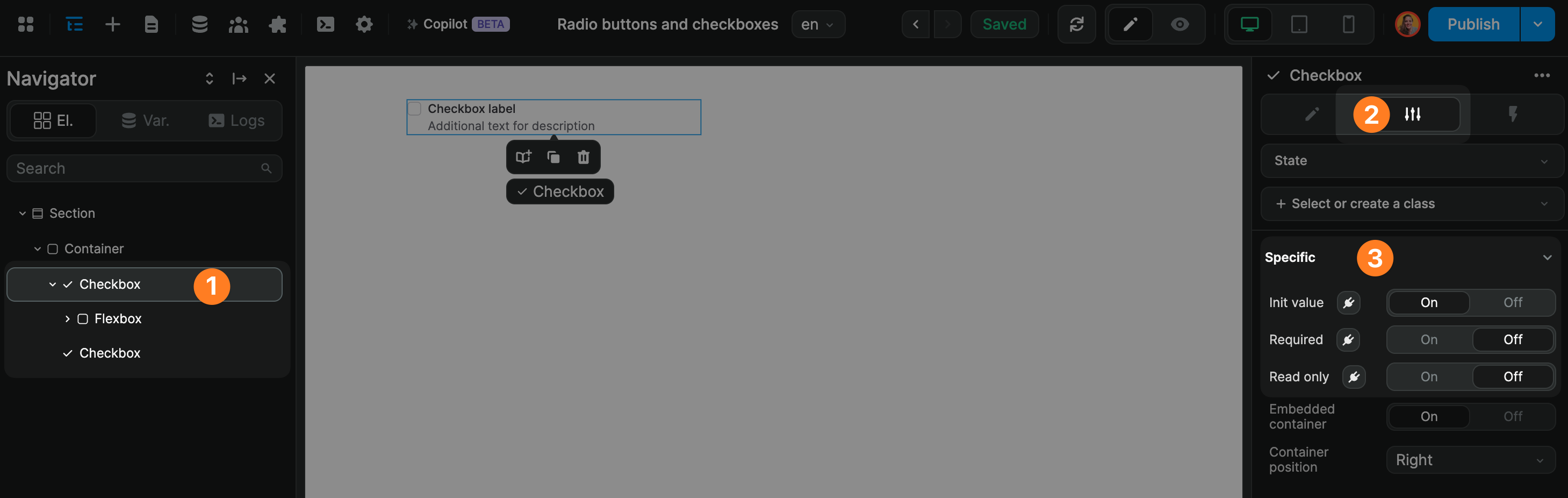Select the tablet breakpoint icon
This screenshot has height=498, width=1568.
1299,24
